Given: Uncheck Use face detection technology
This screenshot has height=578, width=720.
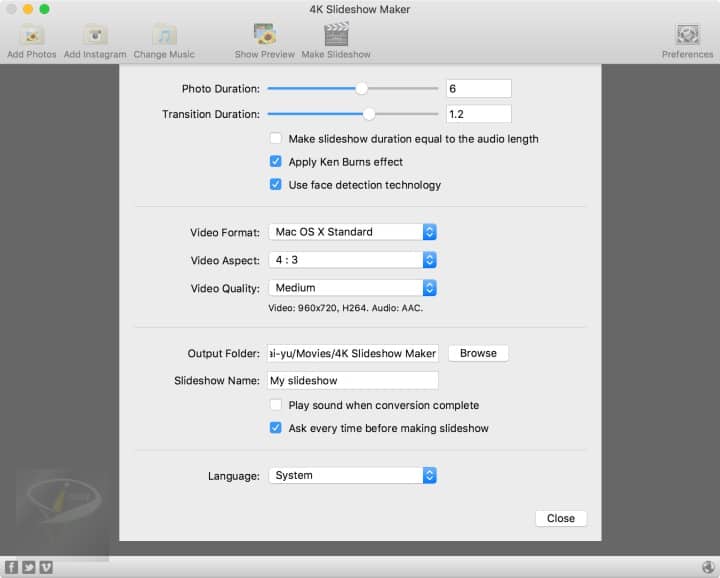Looking at the screenshot, I should [x=276, y=185].
